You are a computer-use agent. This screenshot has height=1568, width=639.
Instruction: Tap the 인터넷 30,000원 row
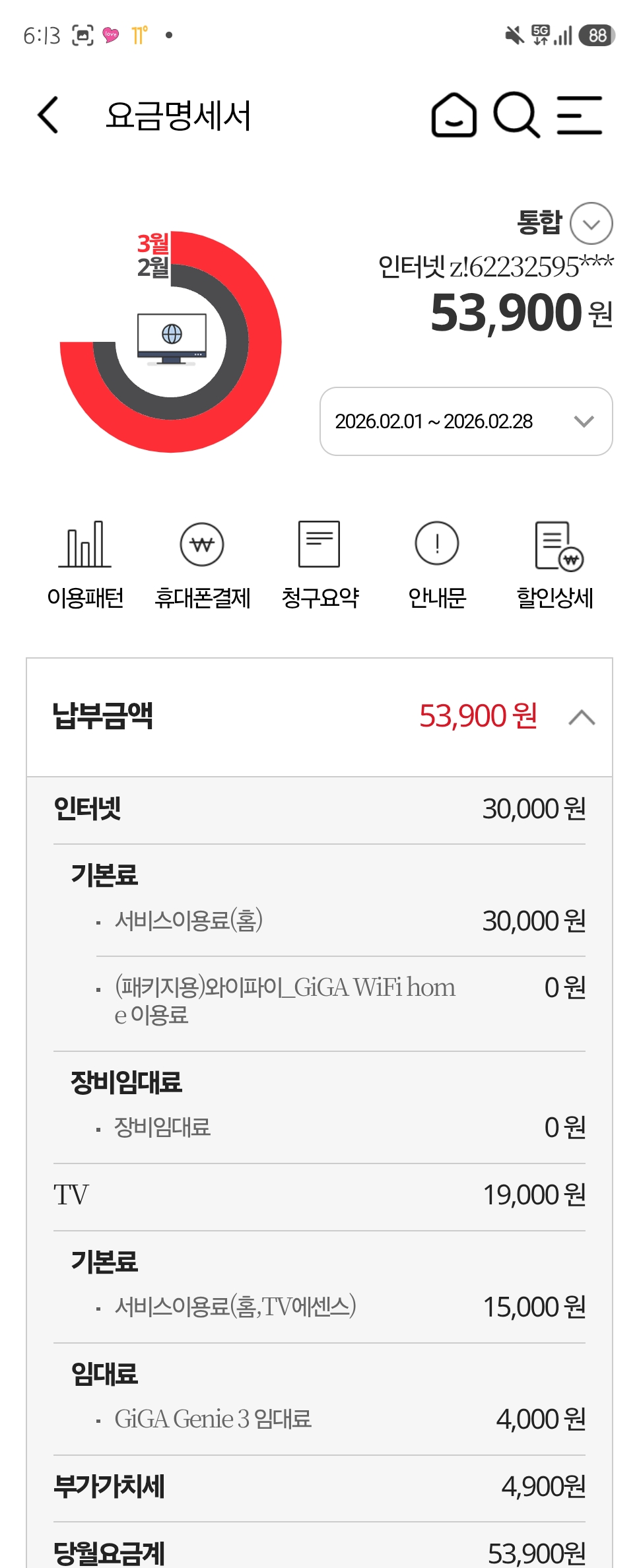coord(319,809)
